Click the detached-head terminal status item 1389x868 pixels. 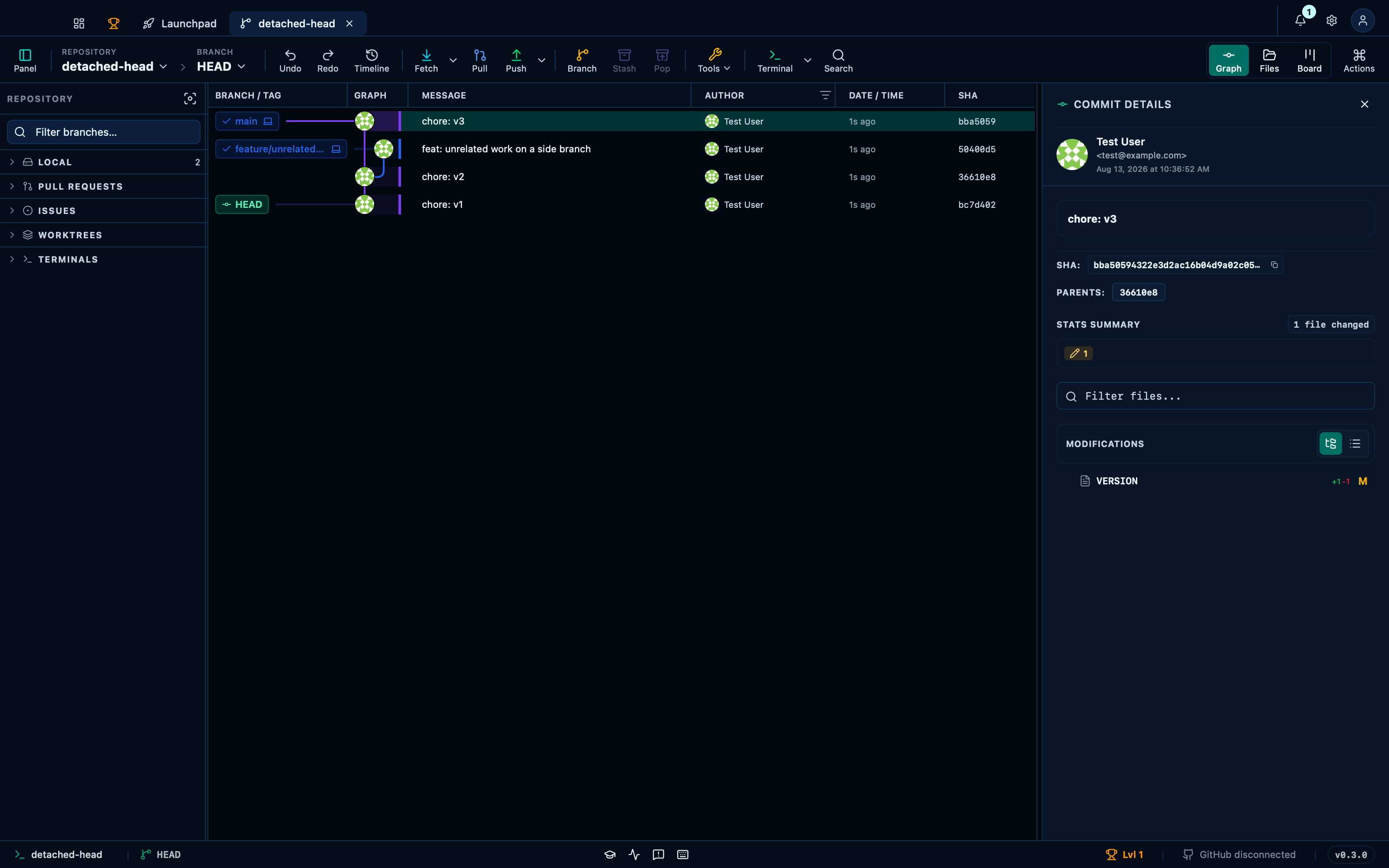[59, 855]
